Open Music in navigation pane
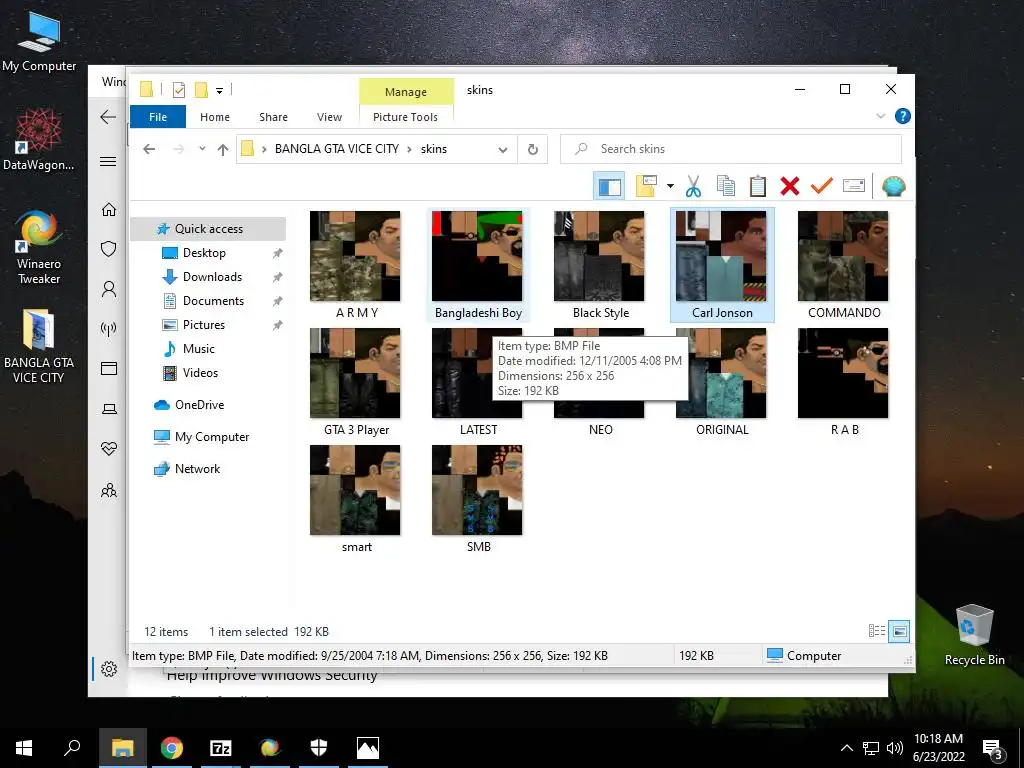1024x768 pixels. [199, 349]
